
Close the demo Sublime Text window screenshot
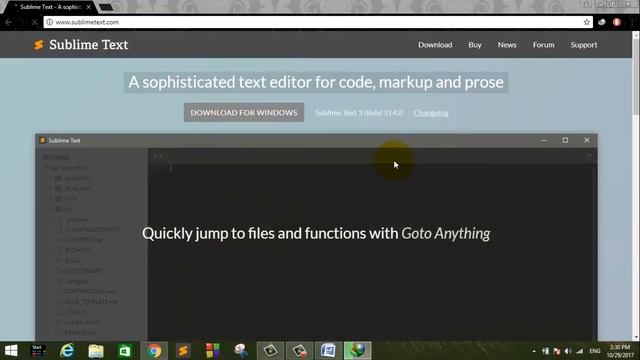(587, 140)
